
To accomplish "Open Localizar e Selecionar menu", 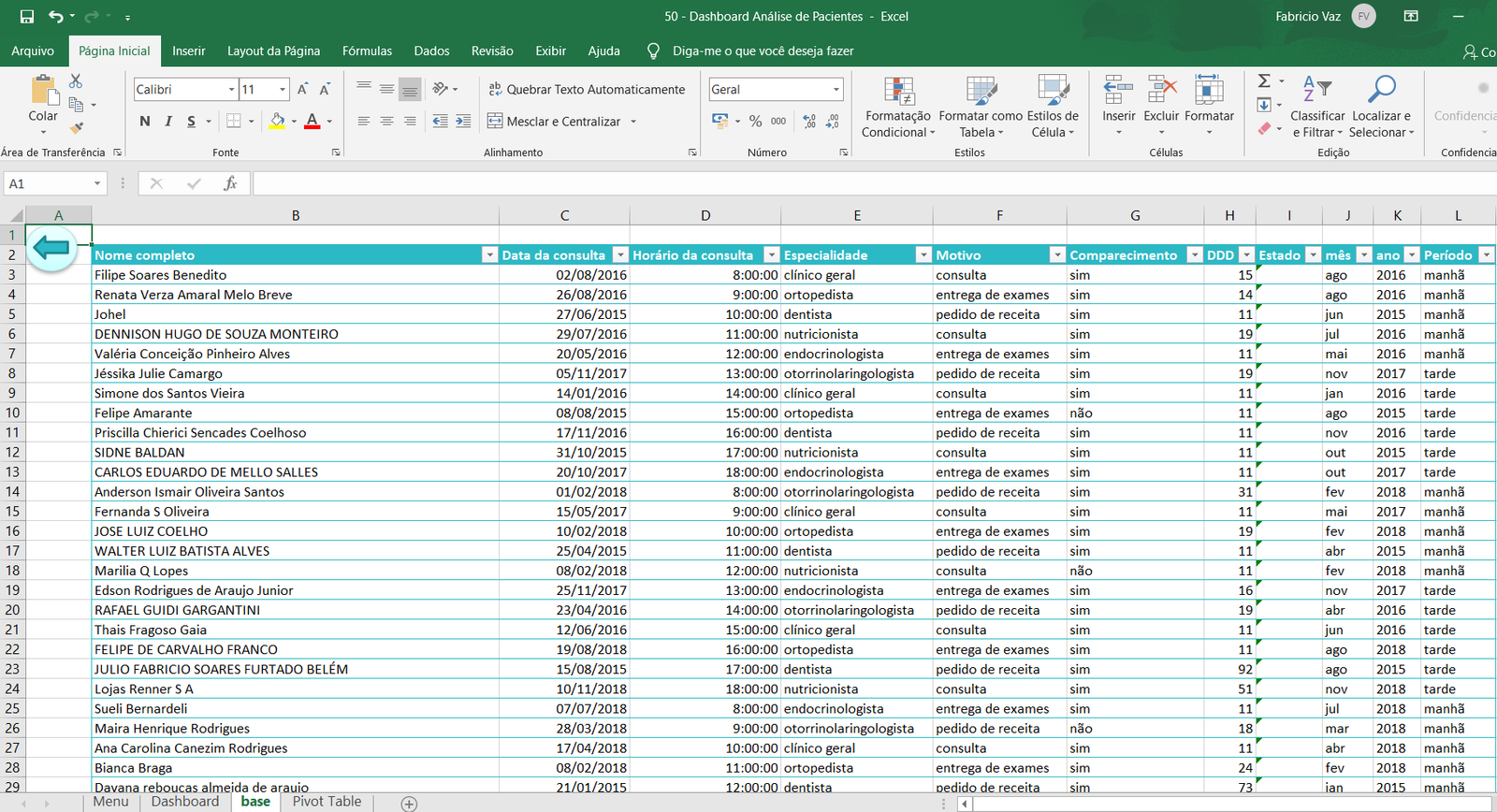I will coord(1382,107).
